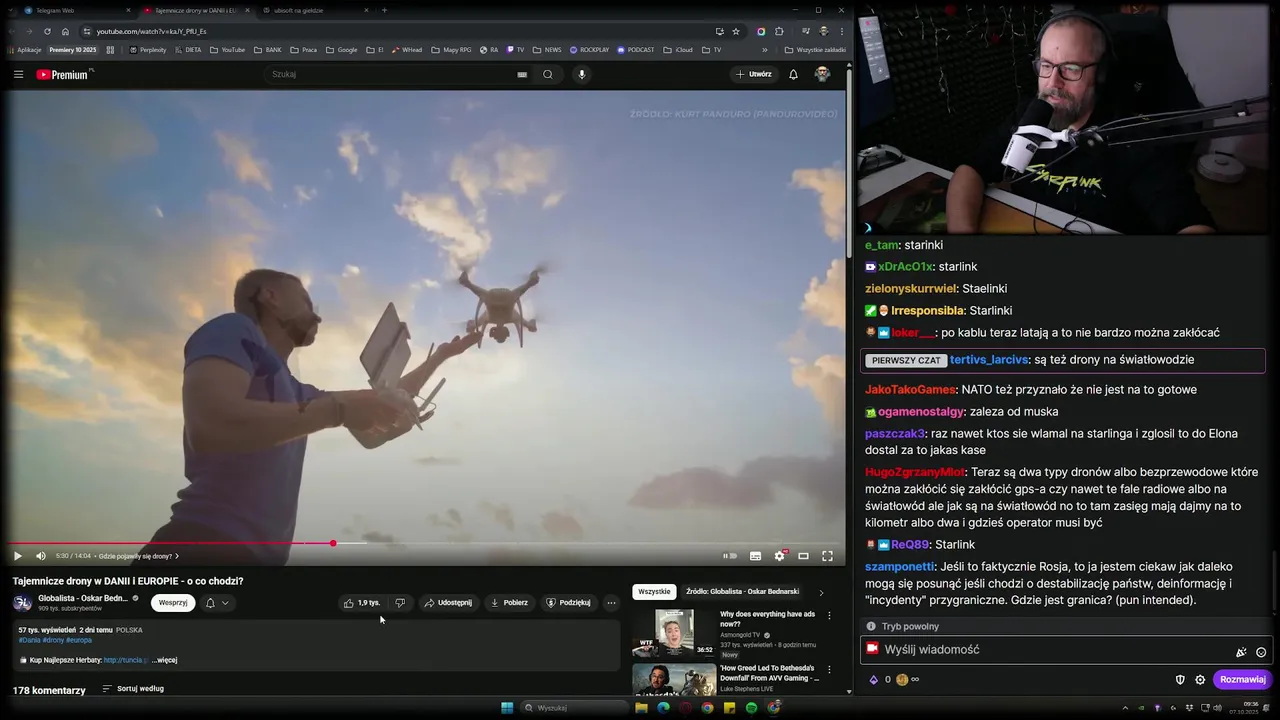Open Globalista channel avatar
The image size is (1280, 720).
tap(22, 603)
